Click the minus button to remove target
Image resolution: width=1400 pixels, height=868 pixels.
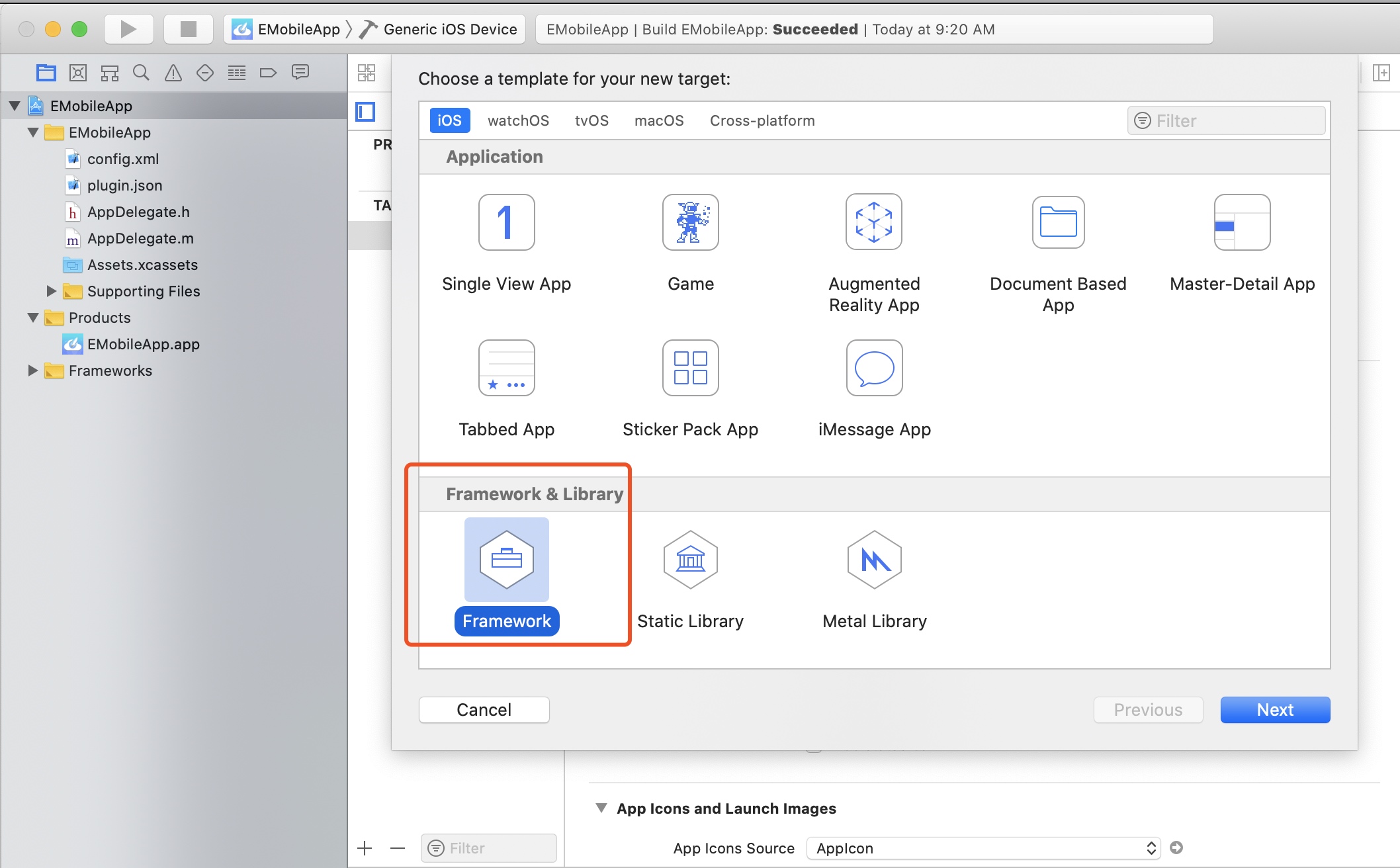[397, 848]
